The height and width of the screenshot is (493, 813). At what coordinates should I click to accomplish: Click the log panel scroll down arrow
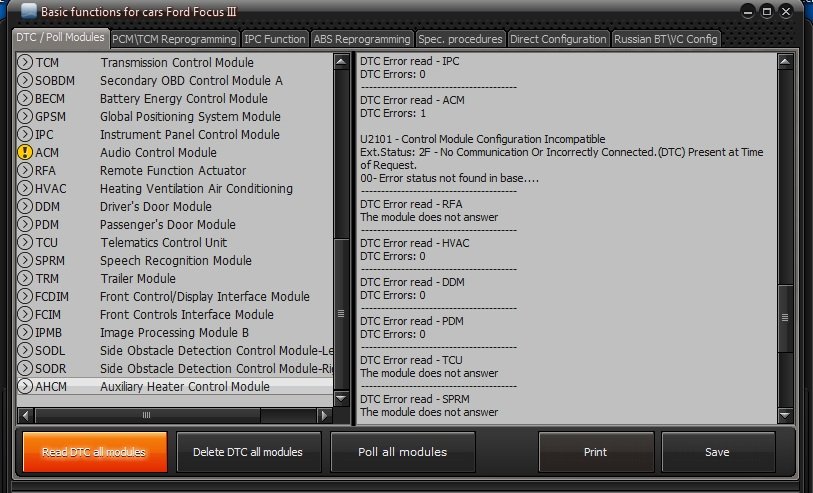[x=785, y=414]
